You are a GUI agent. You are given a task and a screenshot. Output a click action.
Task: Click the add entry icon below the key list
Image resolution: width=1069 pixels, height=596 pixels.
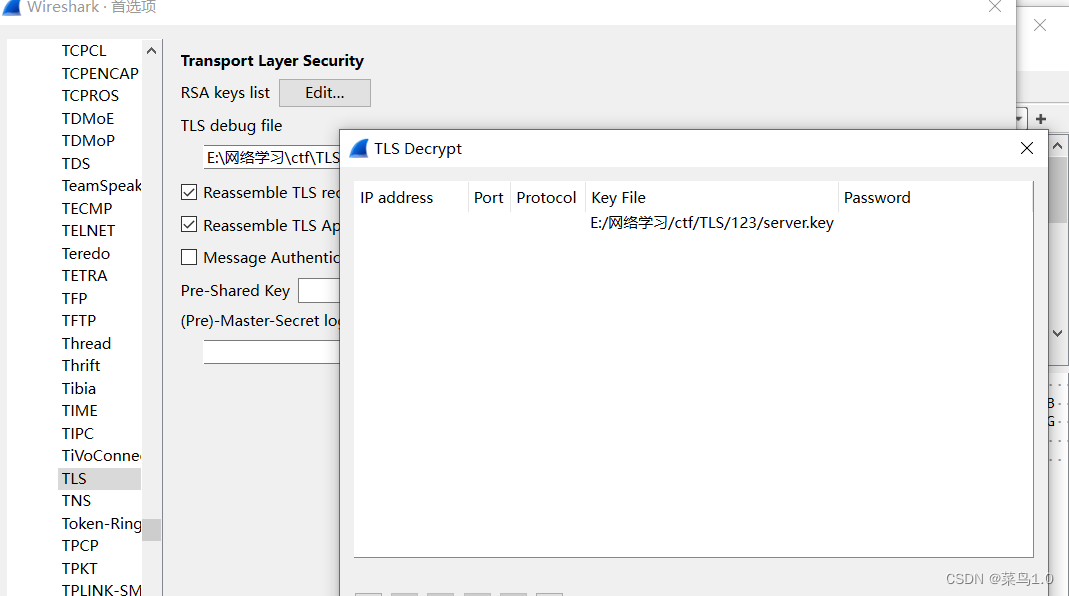pyautogui.click(x=368, y=592)
